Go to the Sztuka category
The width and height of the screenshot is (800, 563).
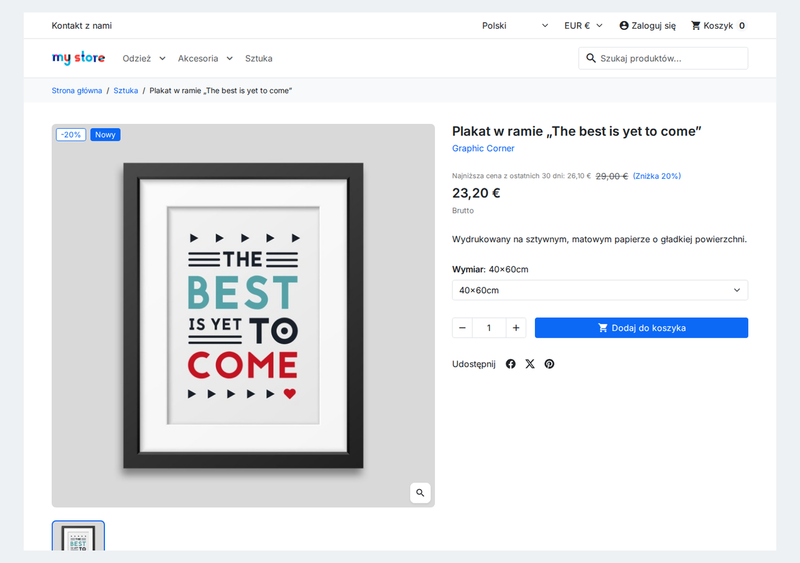[259, 59]
